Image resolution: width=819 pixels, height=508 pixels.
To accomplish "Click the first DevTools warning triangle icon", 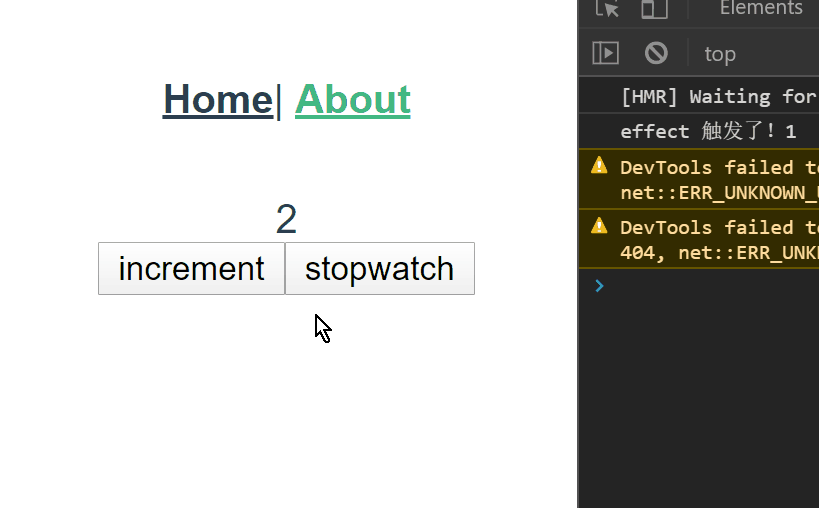I will (x=599, y=166).
